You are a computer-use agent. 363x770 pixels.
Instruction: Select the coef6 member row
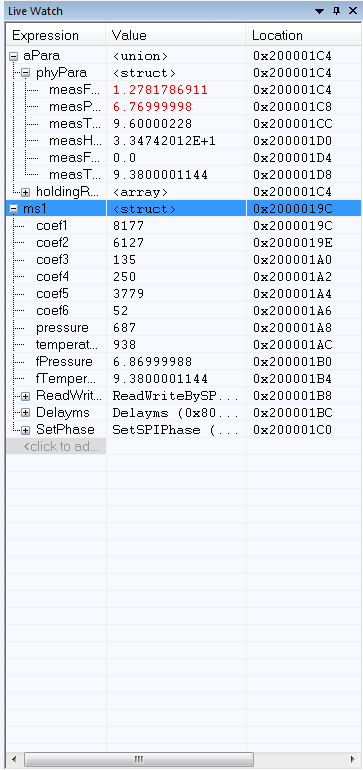184,311
